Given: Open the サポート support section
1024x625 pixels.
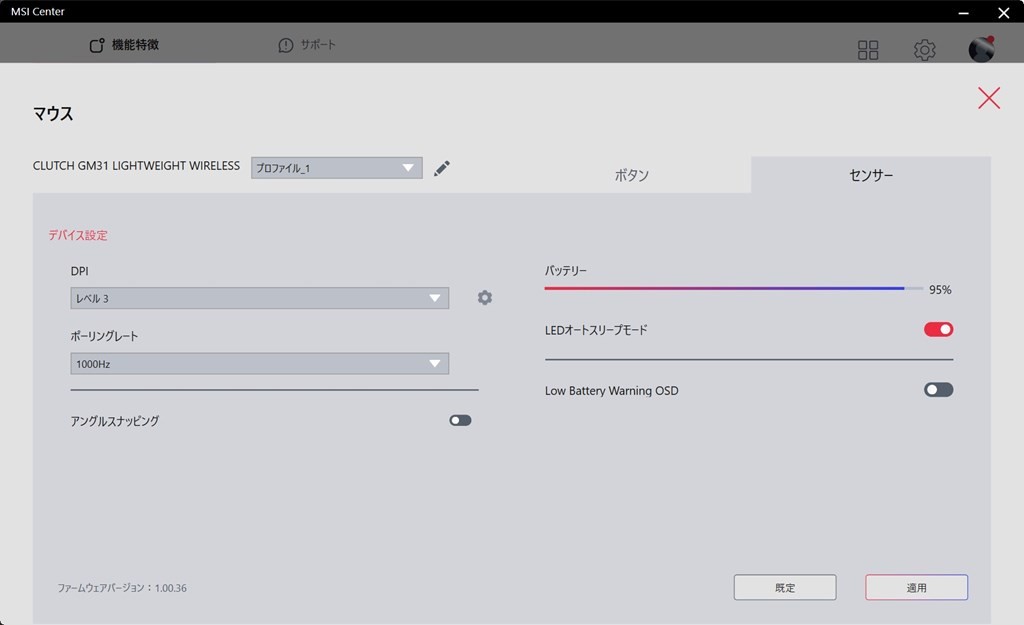Looking at the screenshot, I should 307,45.
